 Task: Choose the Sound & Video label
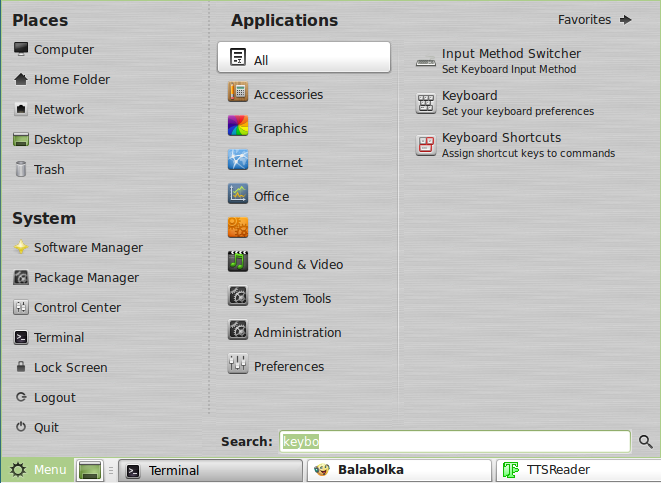click(x=298, y=264)
